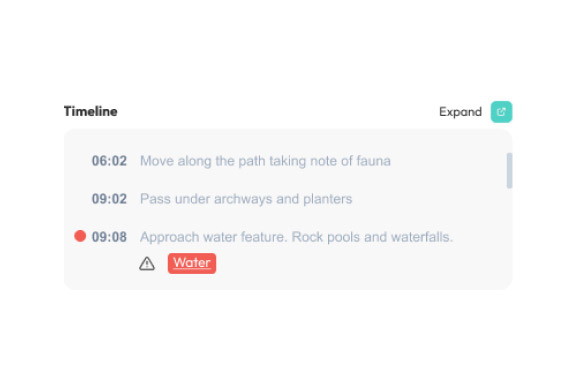
Task: Select the red dot marker beside 09:08
Action: [x=80, y=236]
